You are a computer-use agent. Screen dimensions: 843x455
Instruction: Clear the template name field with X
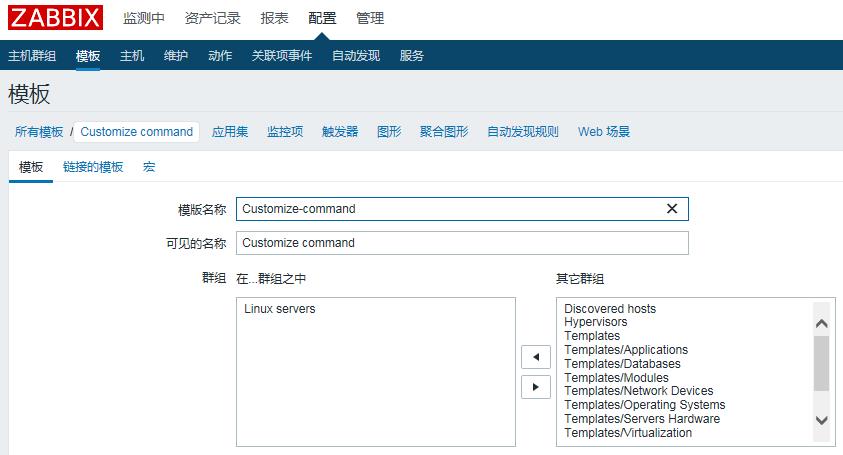[672, 209]
